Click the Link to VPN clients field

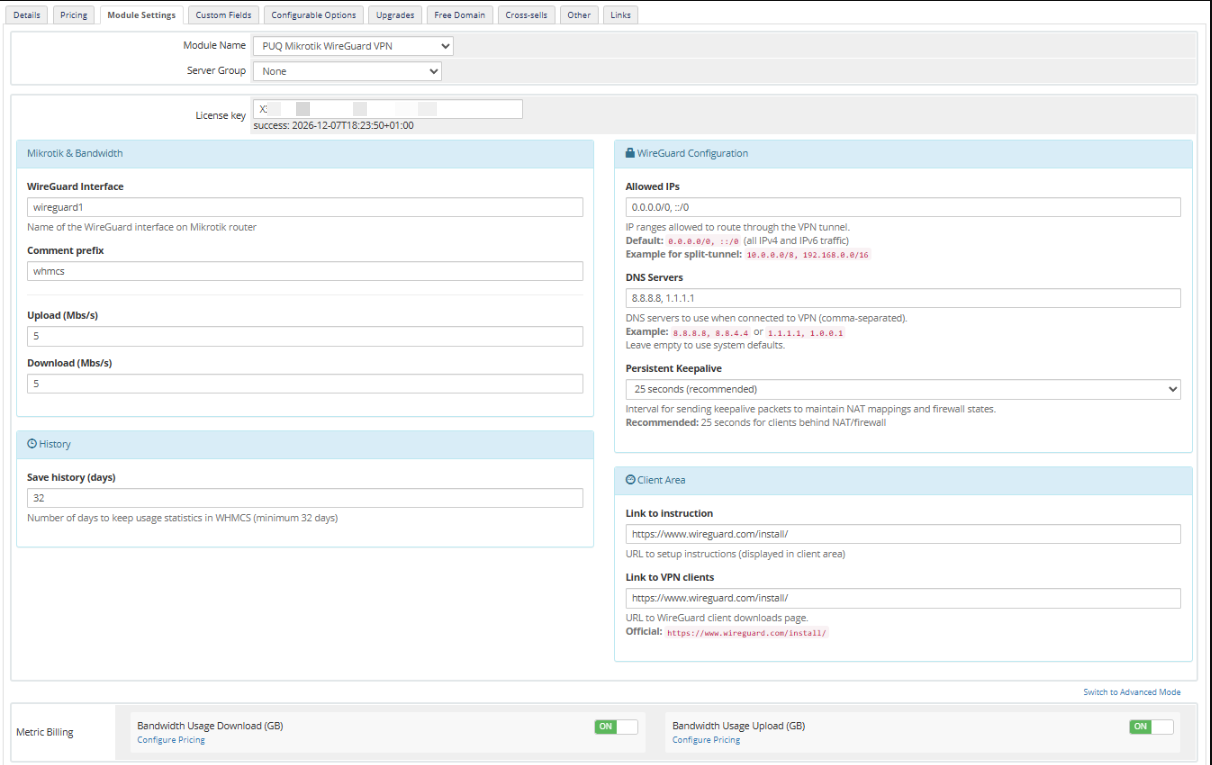(x=902, y=598)
